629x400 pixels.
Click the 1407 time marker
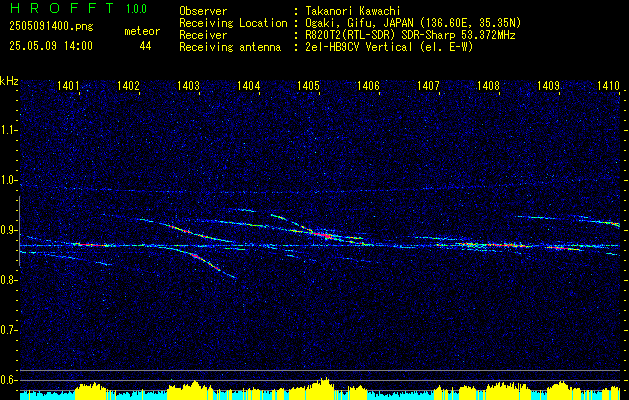(x=428, y=85)
